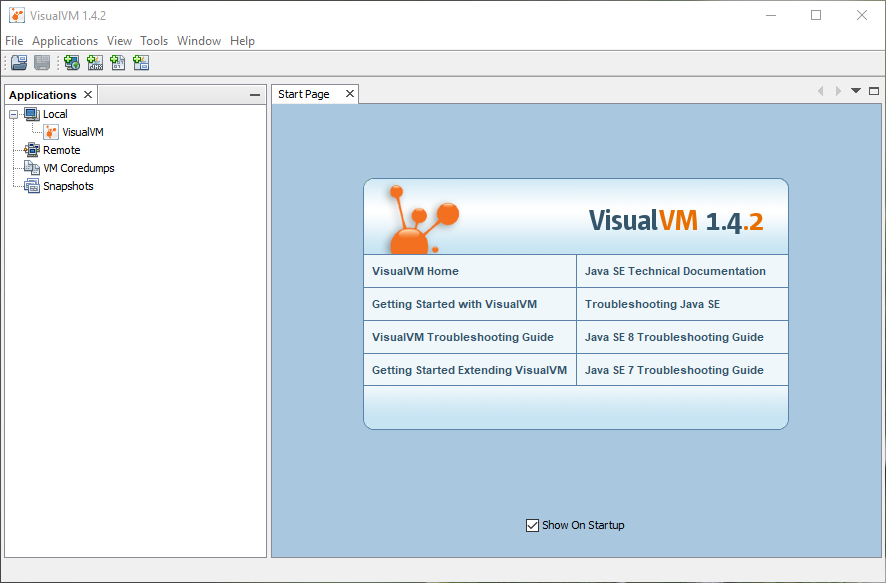Viewport: 886px width, 583px height.
Task: Open the Applications menu
Action: tap(65, 41)
